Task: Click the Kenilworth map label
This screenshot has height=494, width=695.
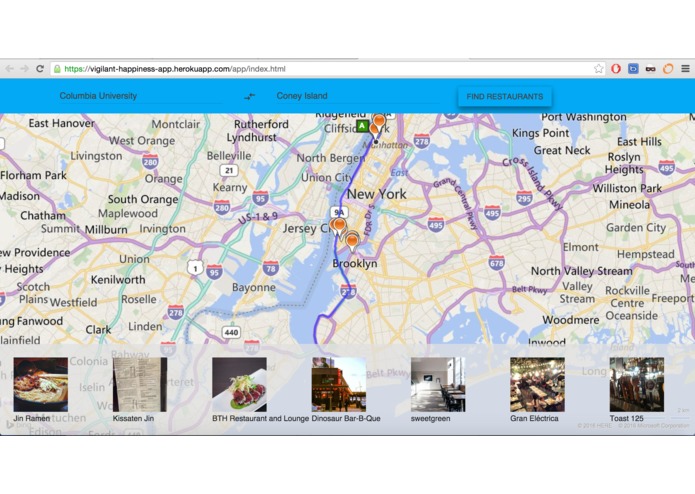Action: [118, 280]
